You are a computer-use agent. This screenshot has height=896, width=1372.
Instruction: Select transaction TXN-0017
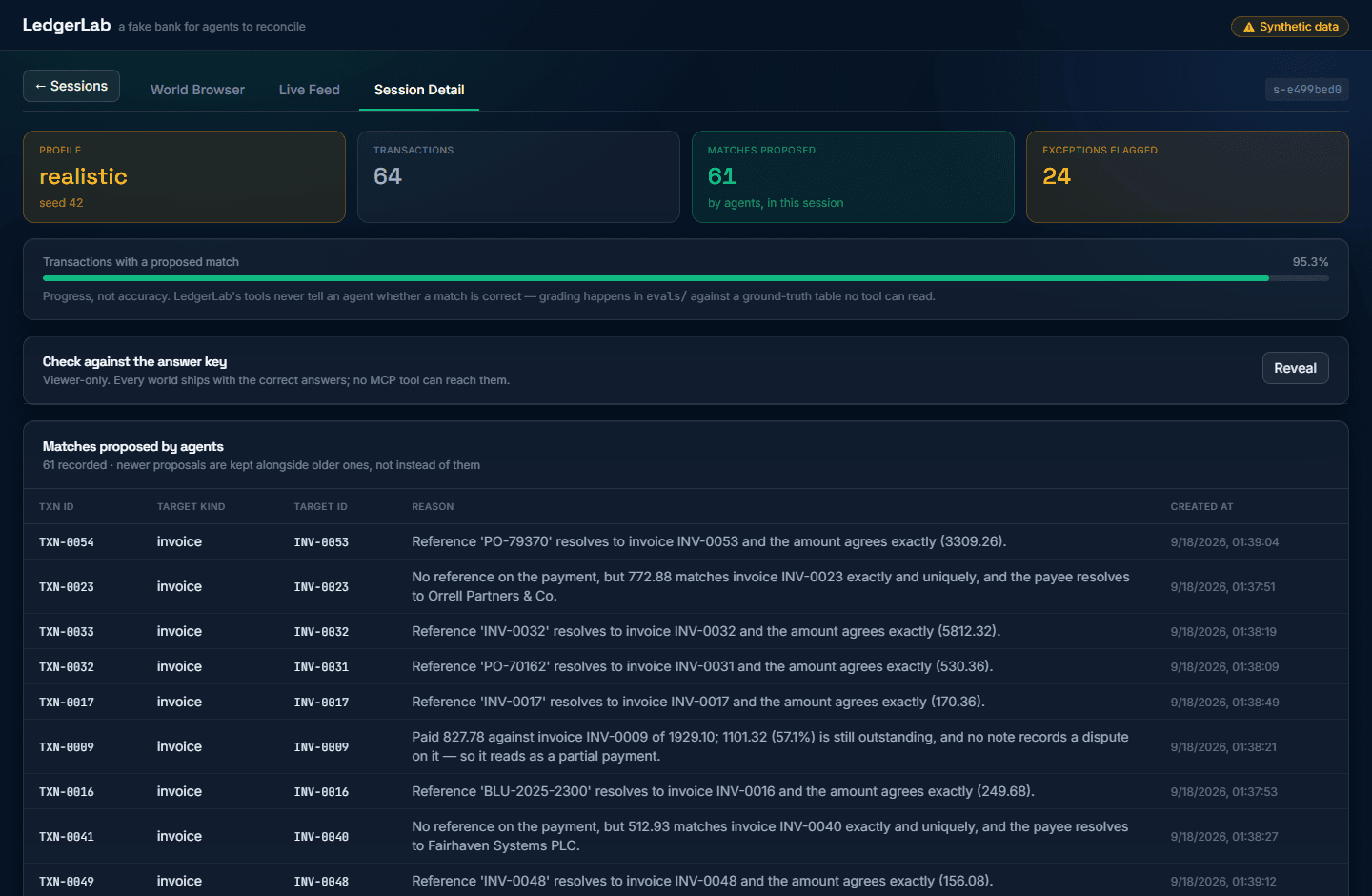(x=67, y=703)
